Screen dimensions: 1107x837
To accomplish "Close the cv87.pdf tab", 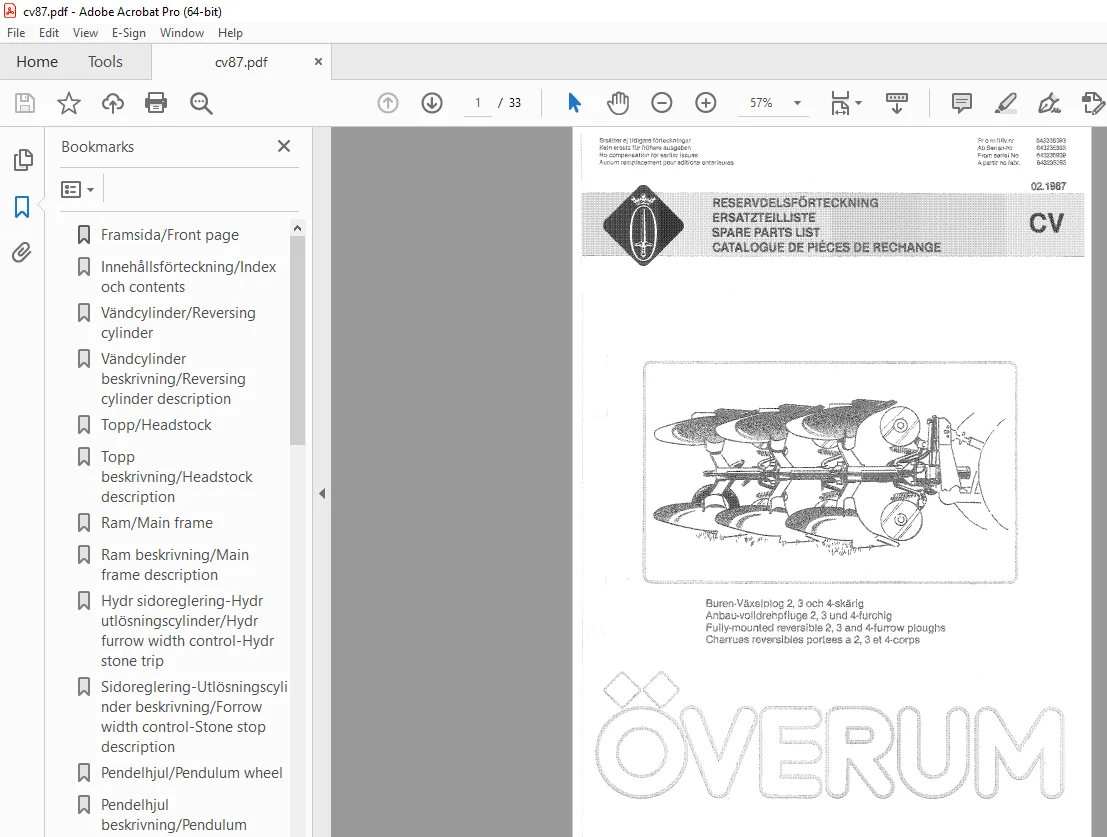I will pyautogui.click(x=318, y=61).
